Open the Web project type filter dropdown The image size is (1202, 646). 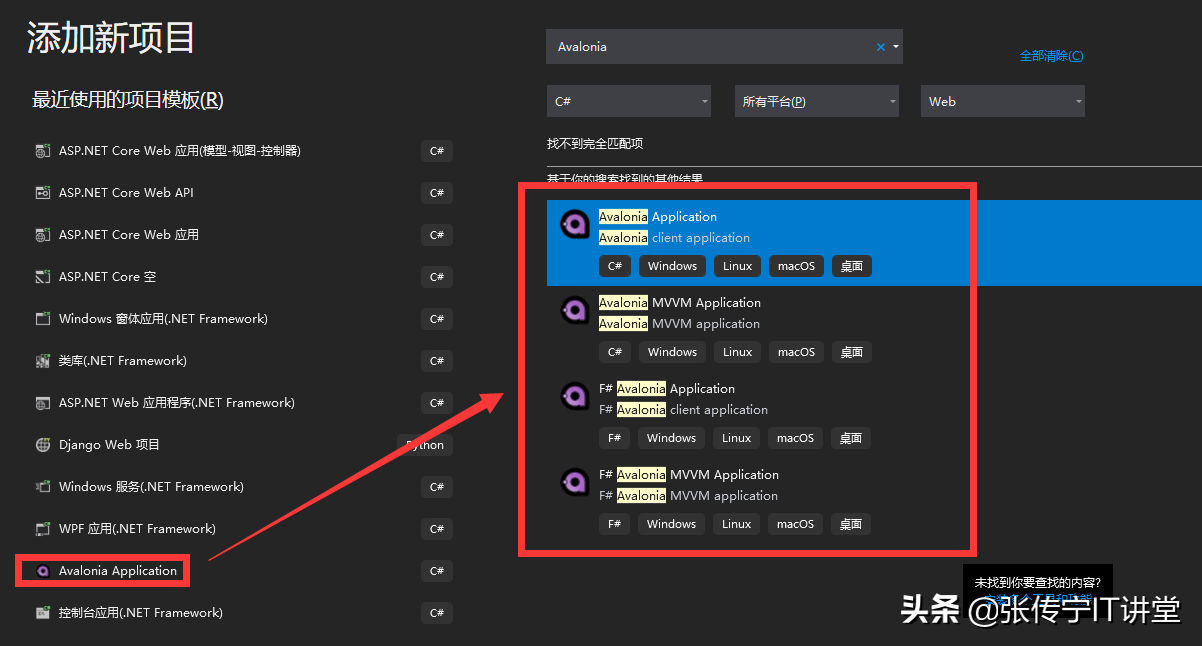point(1003,101)
